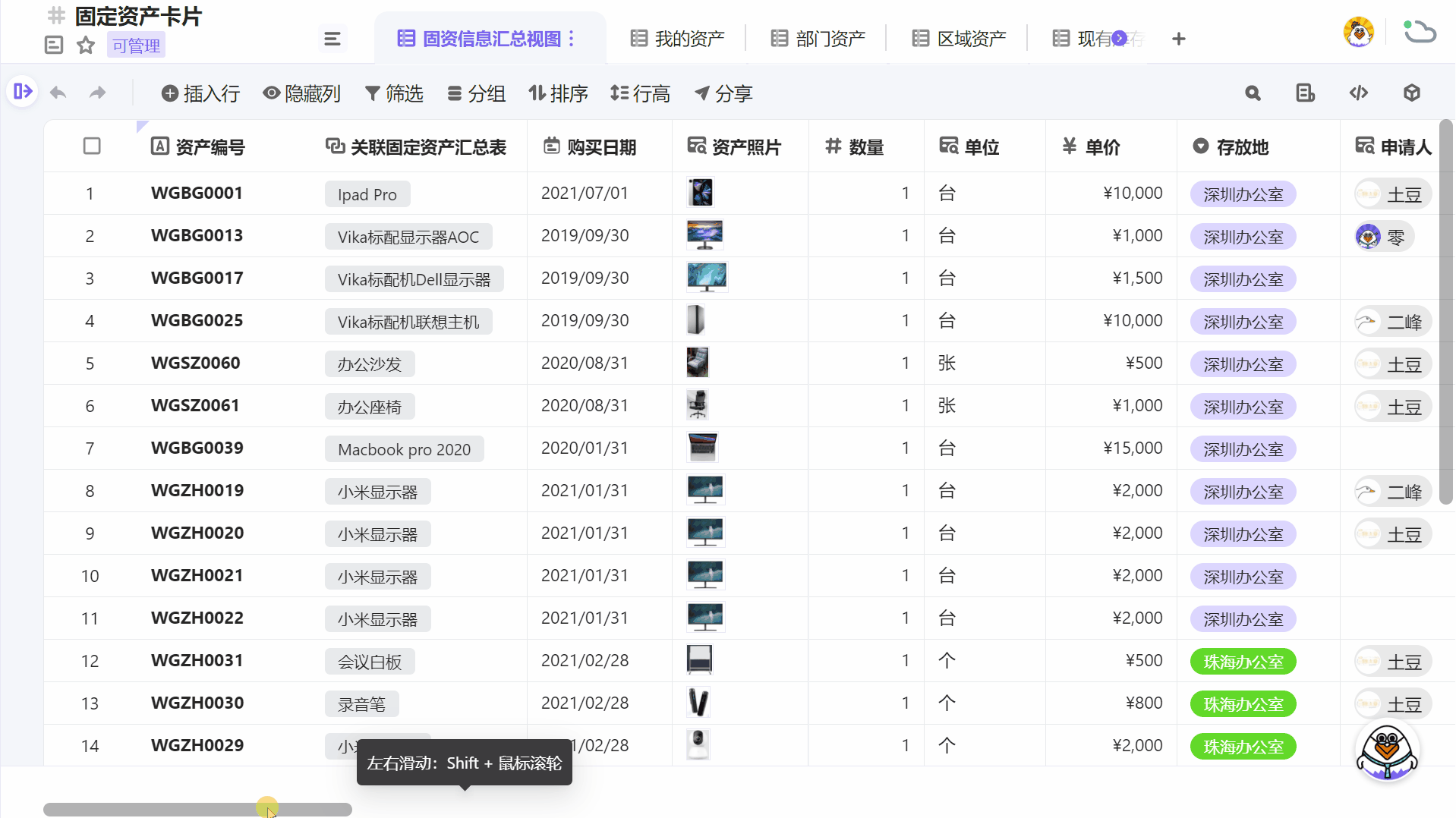Expand the workspace sidebar panel
The width and height of the screenshot is (1456, 818).
pyautogui.click(x=22, y=91)
